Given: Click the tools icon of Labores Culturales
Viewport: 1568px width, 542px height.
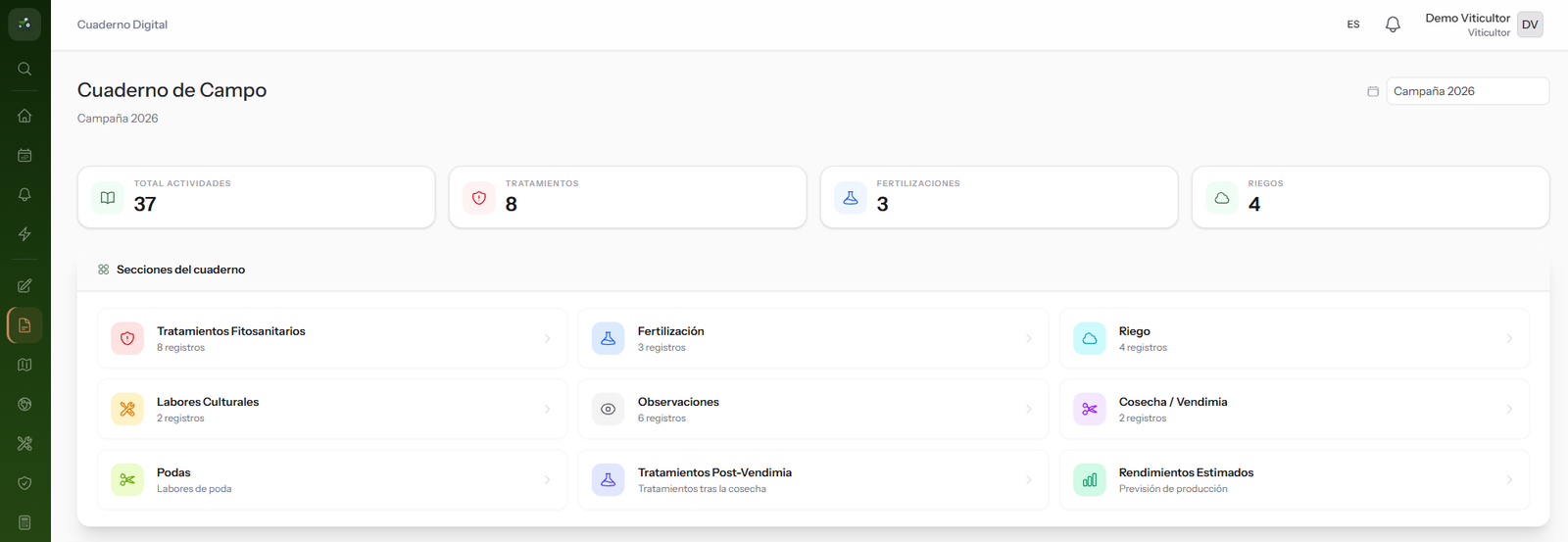Looking at the screenshot, I should (x=127, y=409).
